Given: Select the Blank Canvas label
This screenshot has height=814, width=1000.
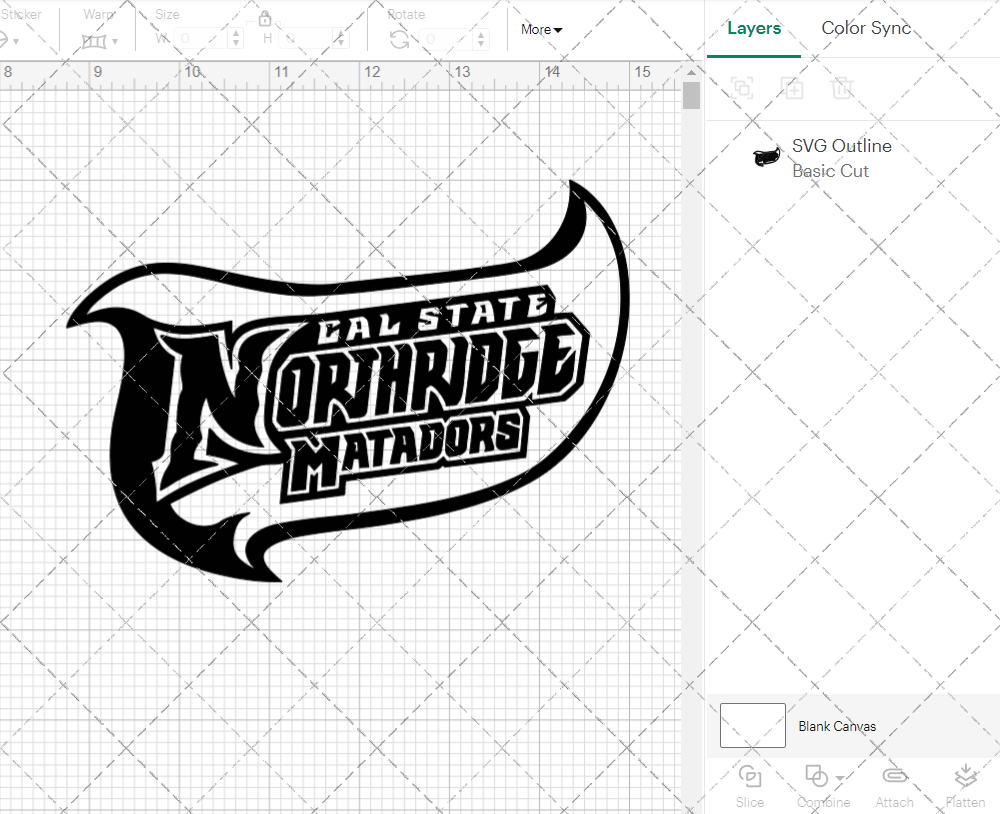Looking at the screenshot, I should (x=837, y=726).
